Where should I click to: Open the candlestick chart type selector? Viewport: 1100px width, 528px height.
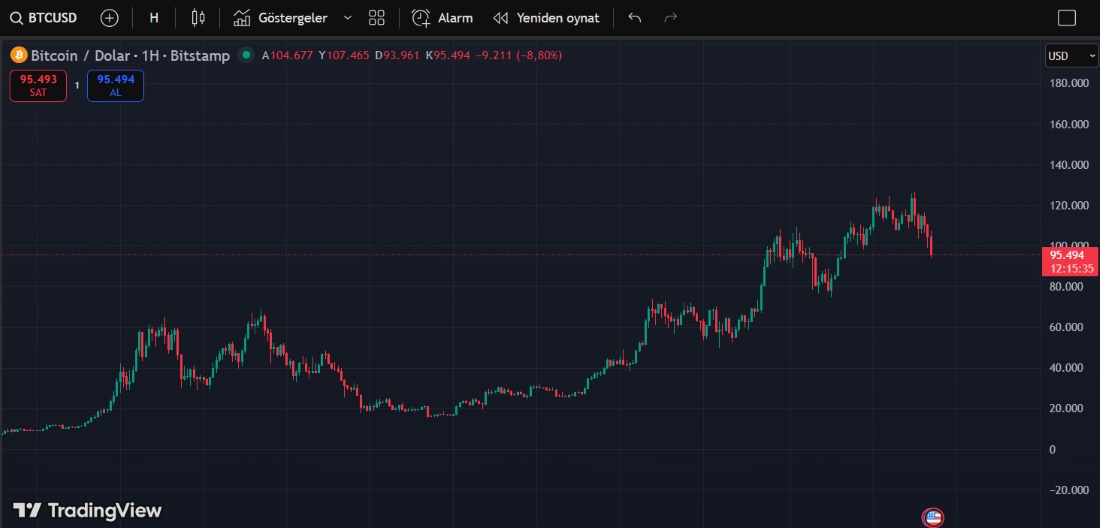(198, 18)
